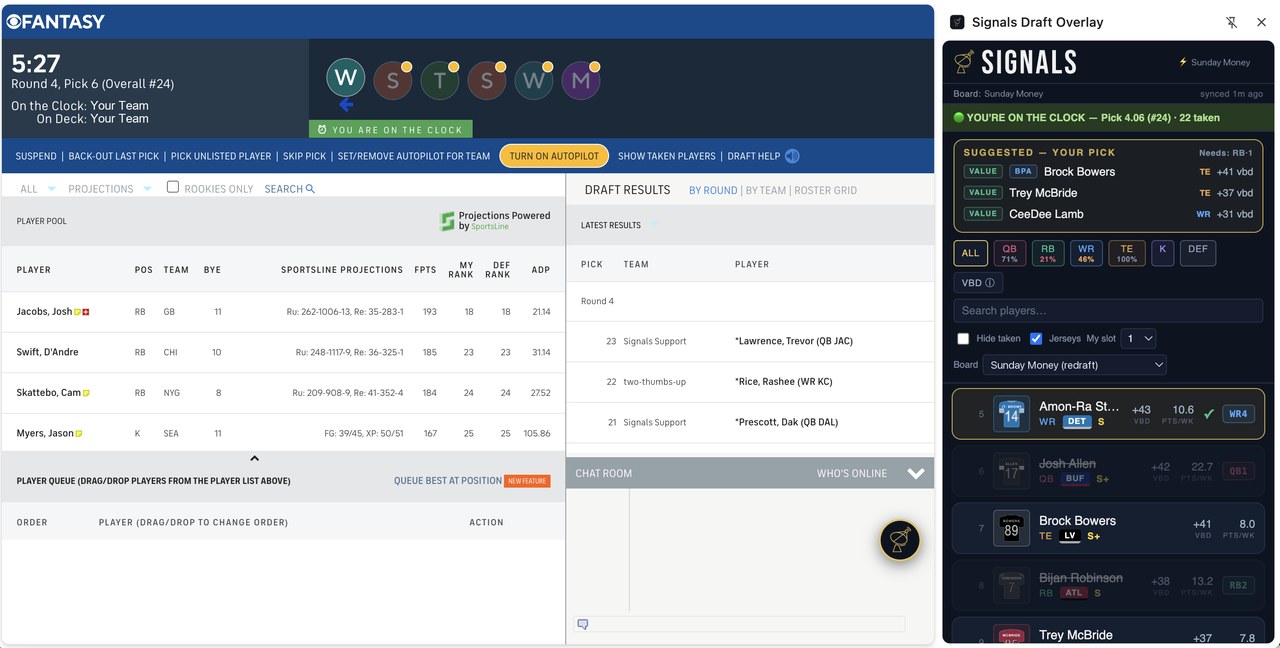Click the W team circle on the clock
The image size is (1280, 648).
346,78
